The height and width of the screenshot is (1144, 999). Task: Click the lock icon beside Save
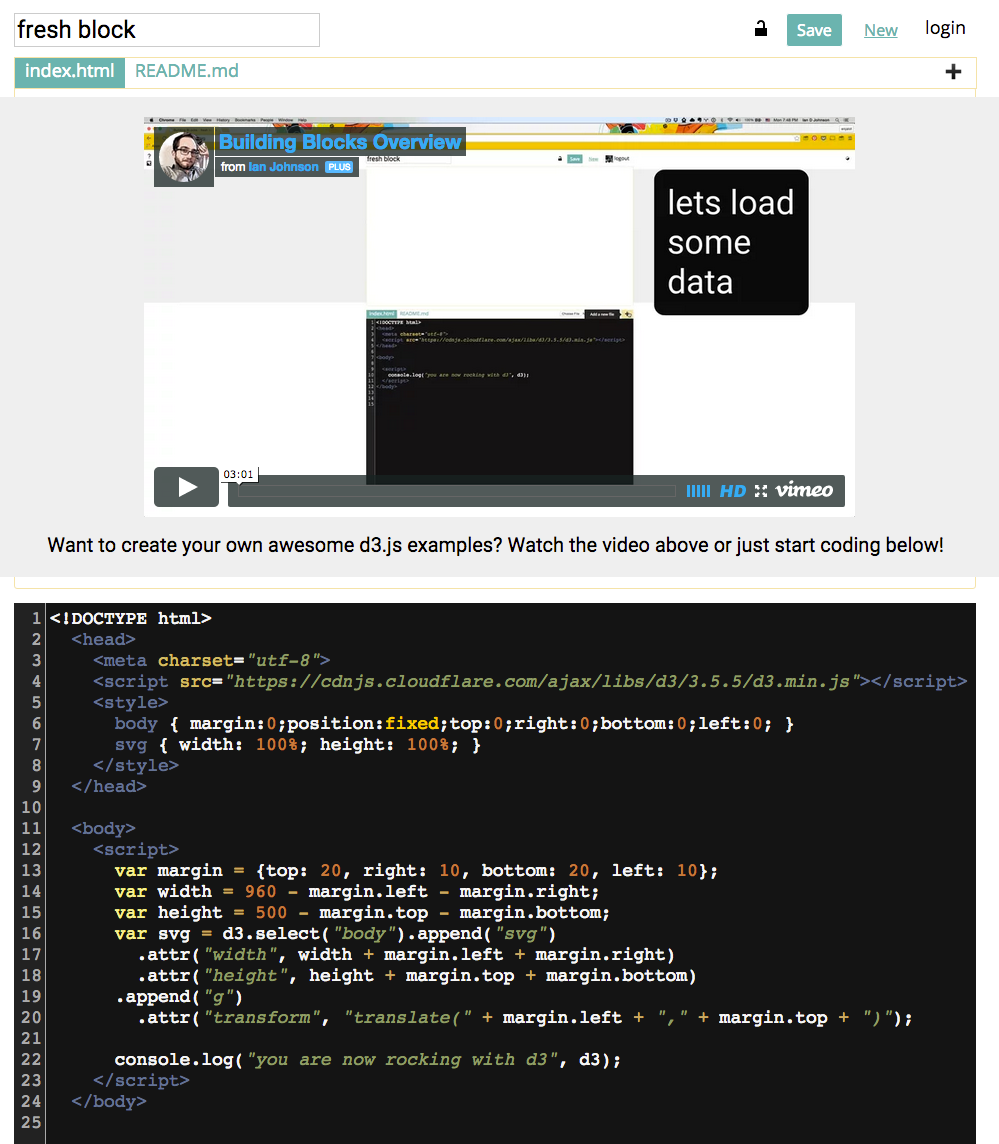760,29
